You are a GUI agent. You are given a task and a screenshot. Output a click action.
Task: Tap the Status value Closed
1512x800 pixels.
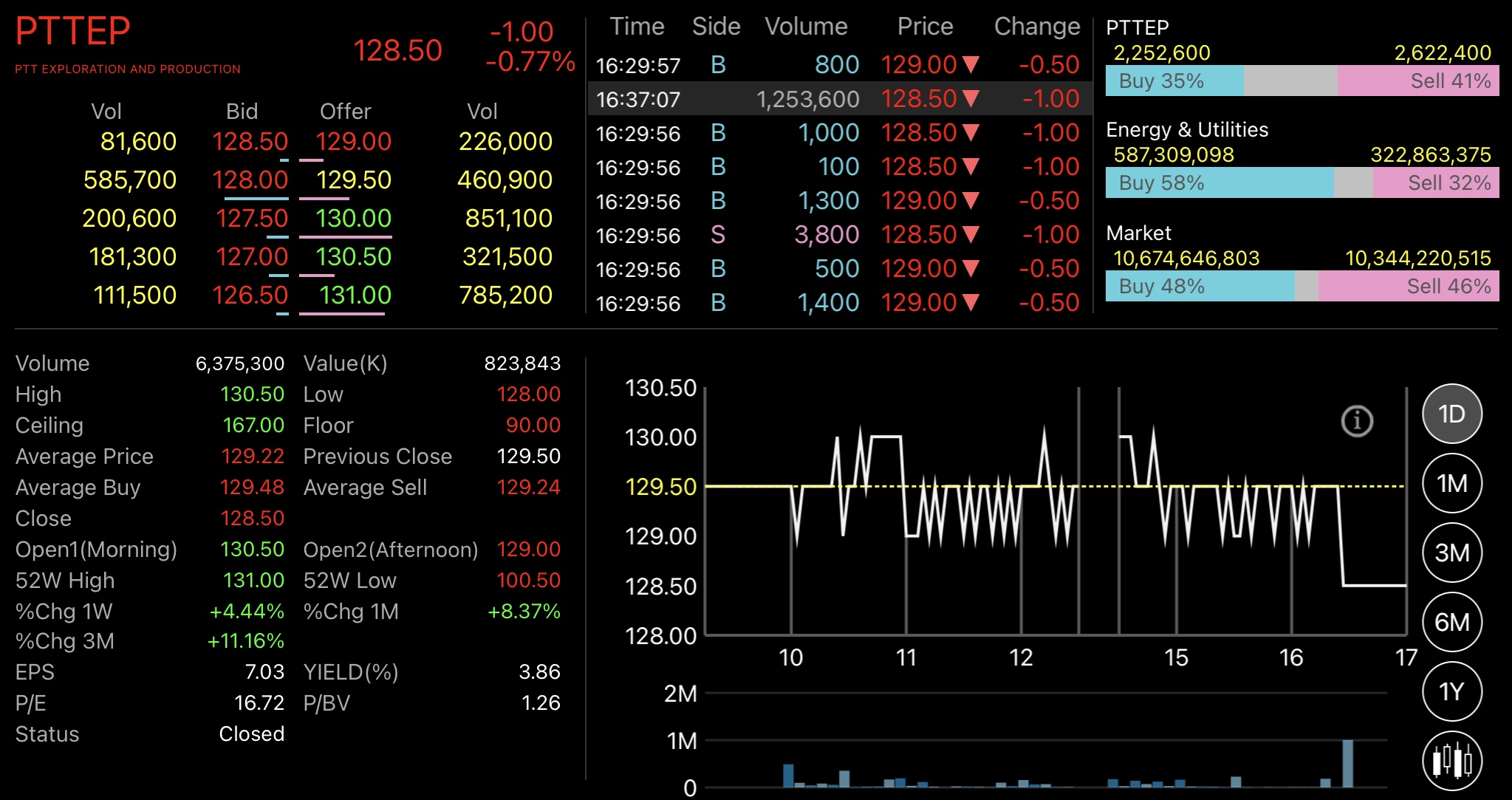pyautogui.click(x=251, y=734)
